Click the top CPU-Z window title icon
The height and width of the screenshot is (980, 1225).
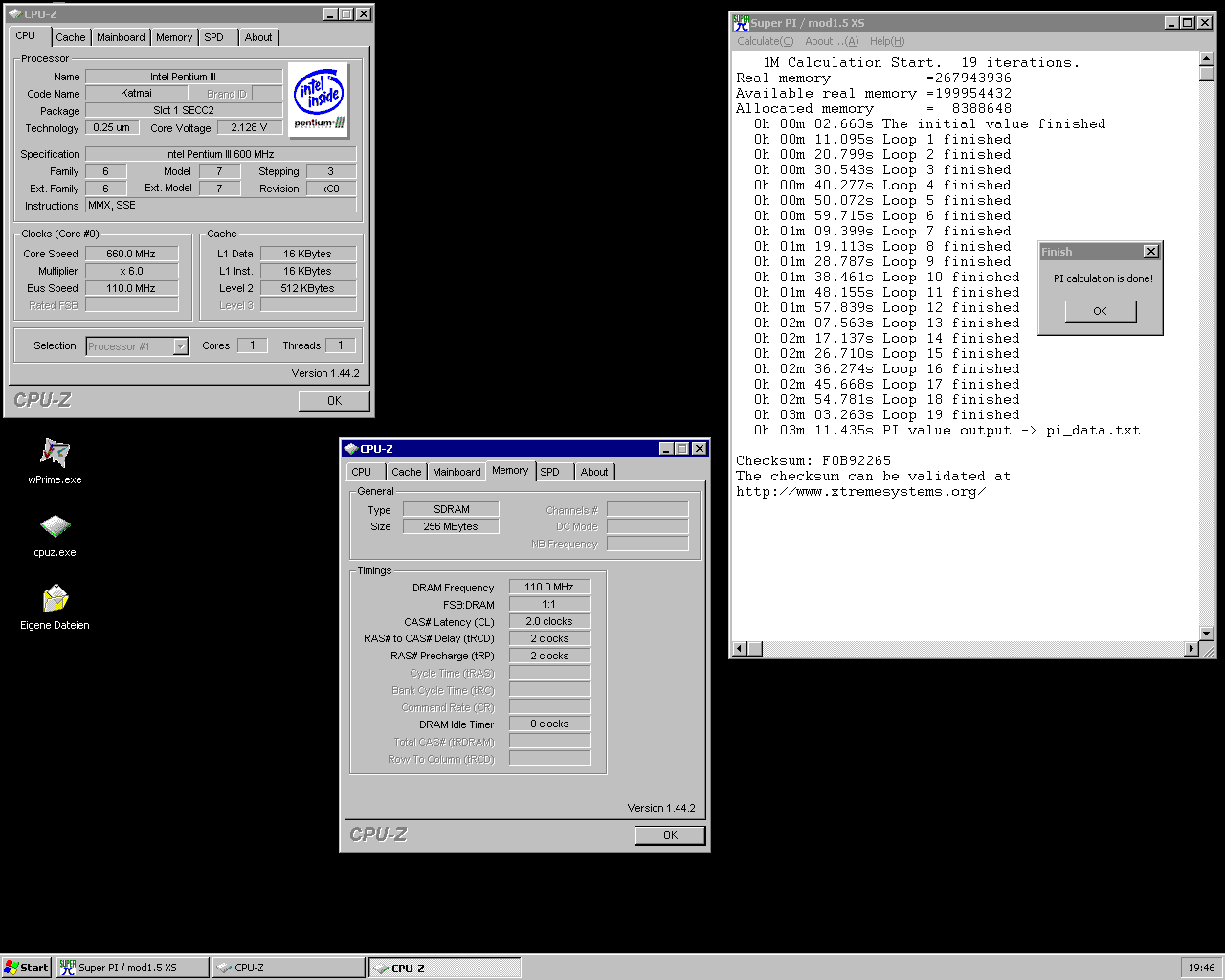click(x=14, y=14)
